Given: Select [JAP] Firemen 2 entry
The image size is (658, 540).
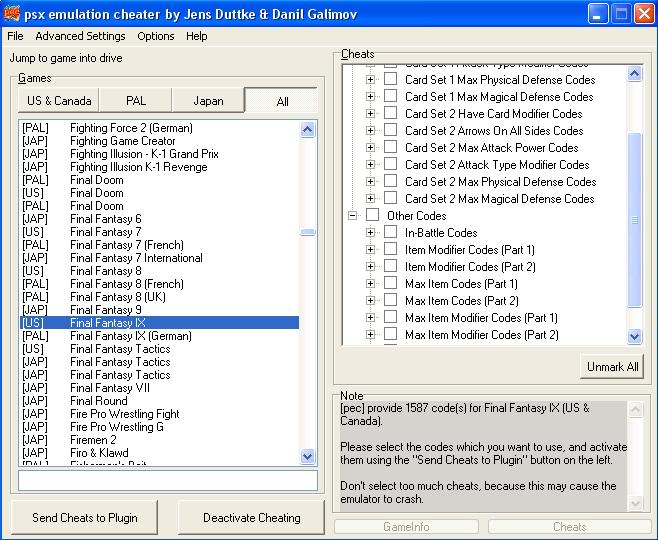Looking at the screenshot, I should point(159,440).
